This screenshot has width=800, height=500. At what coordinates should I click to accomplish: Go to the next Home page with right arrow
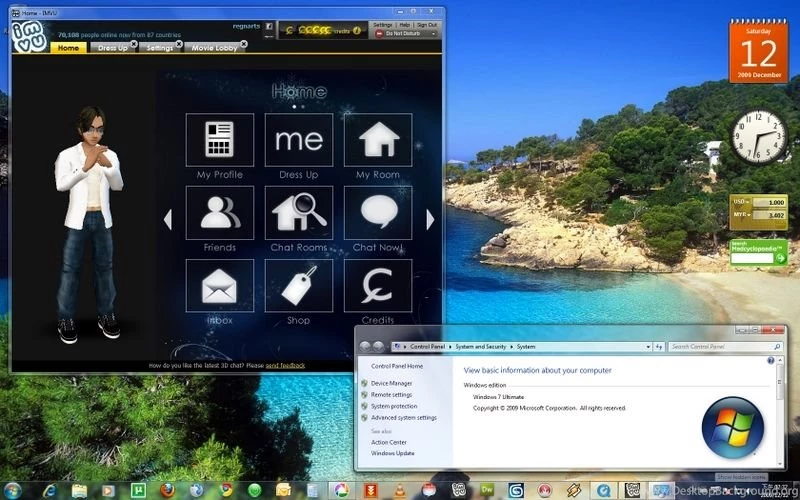click(x=430, y=219)
